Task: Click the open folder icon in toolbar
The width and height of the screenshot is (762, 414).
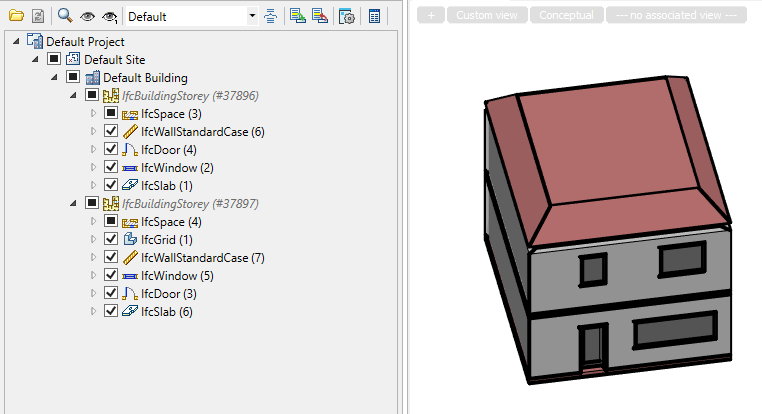Action: pos(16,16)
